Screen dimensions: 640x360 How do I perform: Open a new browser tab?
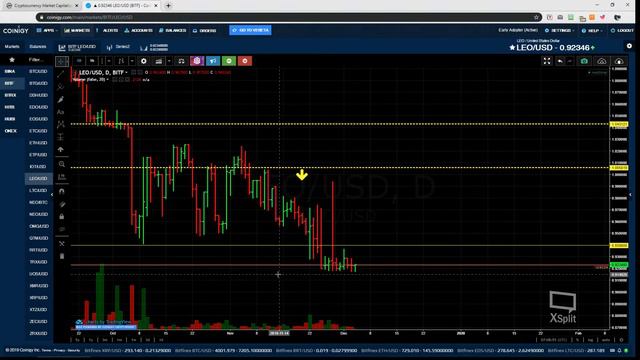pyautogui.click(x=168, y=6)
